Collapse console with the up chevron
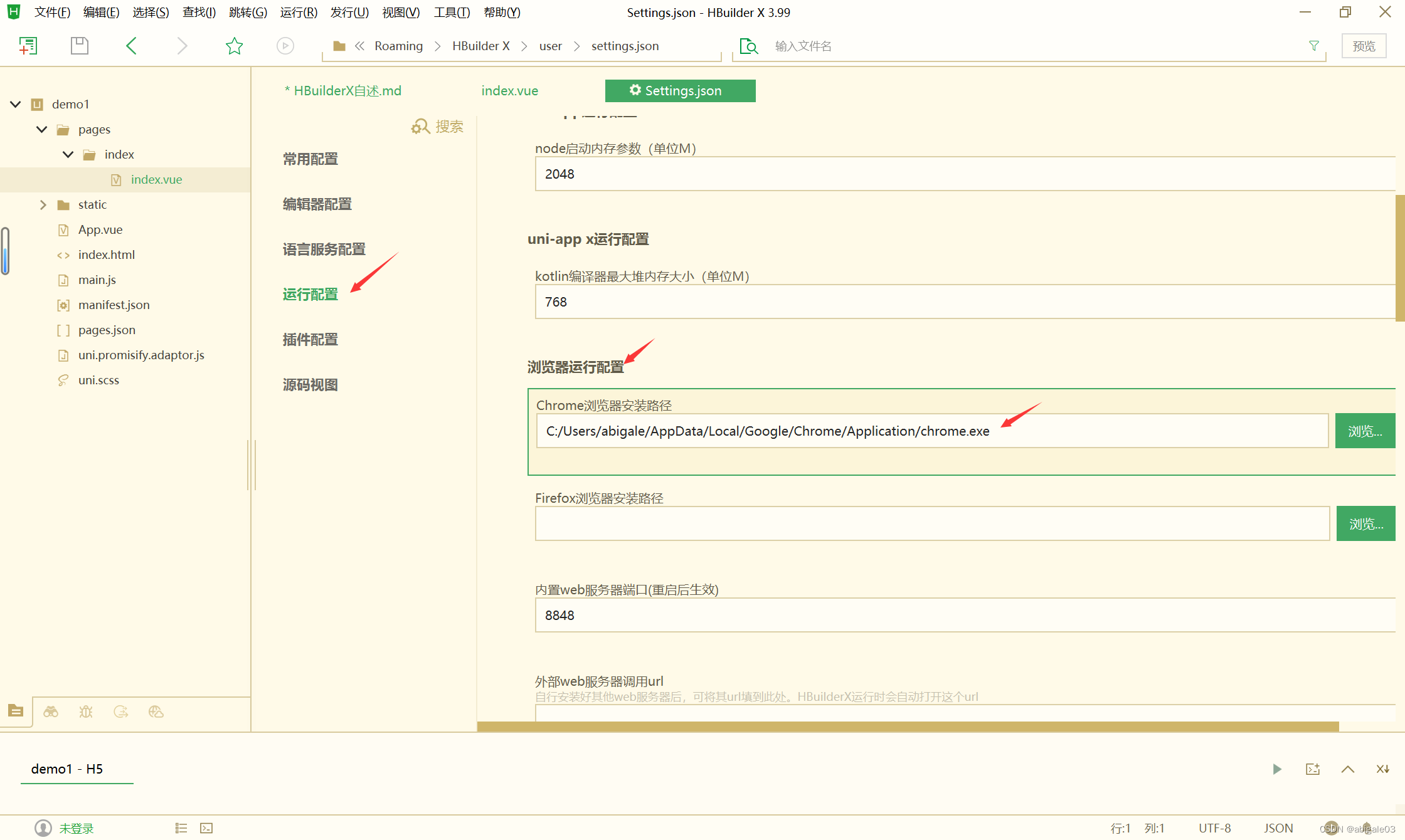Image resolution: width=1405 pixels, height=840 pixels. 1348,769
